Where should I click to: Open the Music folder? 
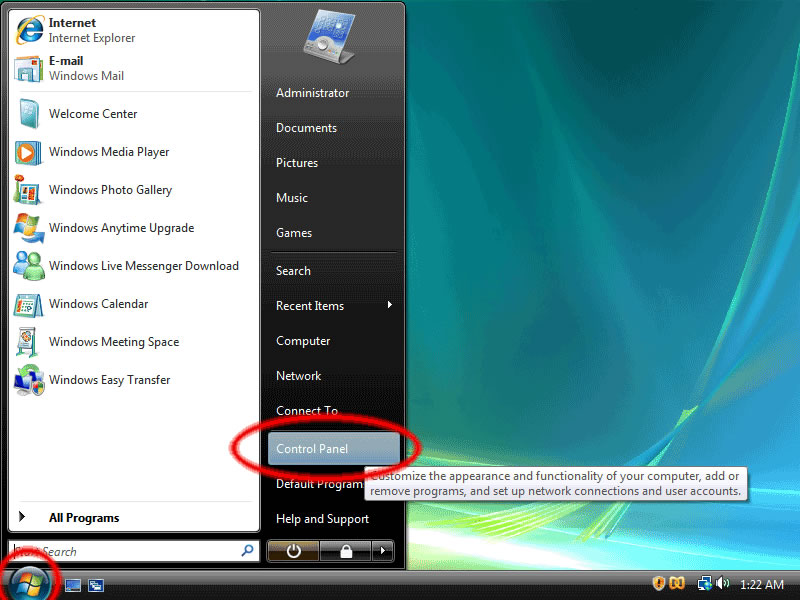[292, 198]
